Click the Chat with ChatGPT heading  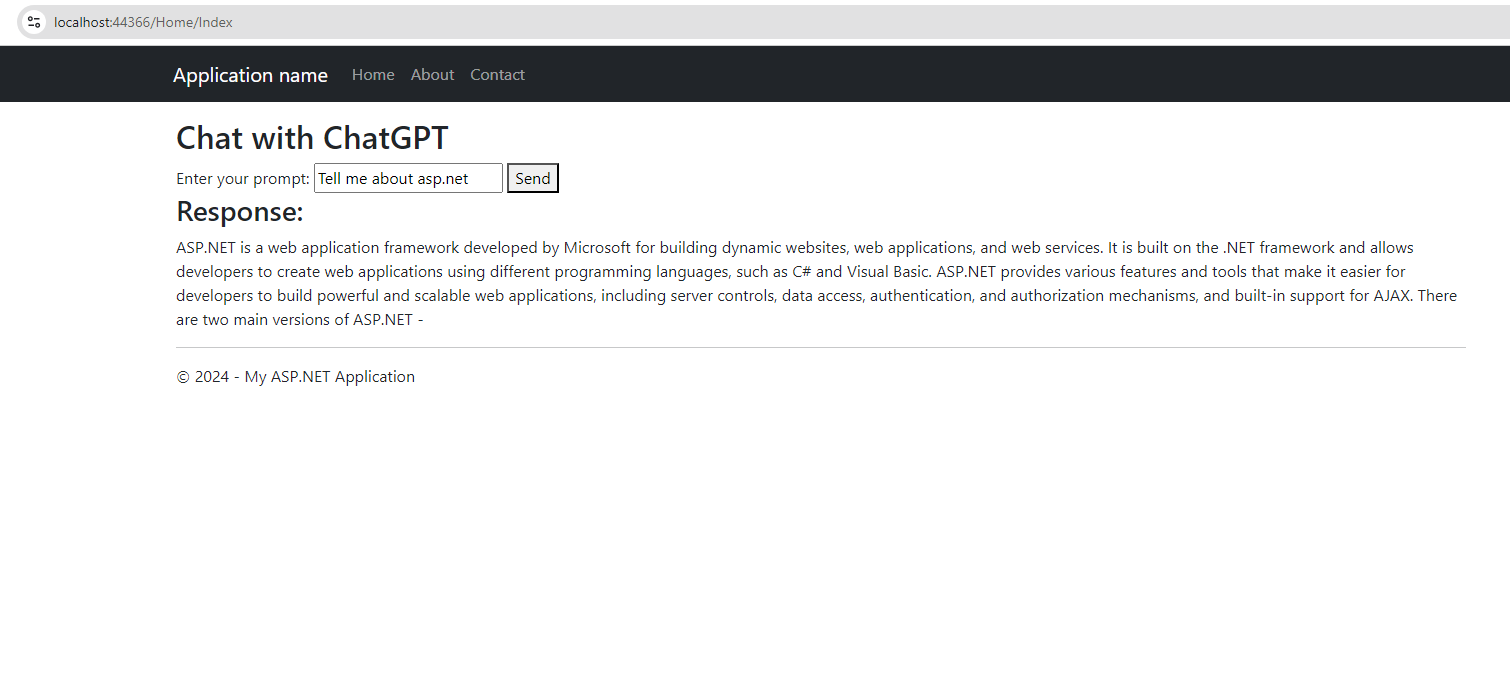[312, 138]
